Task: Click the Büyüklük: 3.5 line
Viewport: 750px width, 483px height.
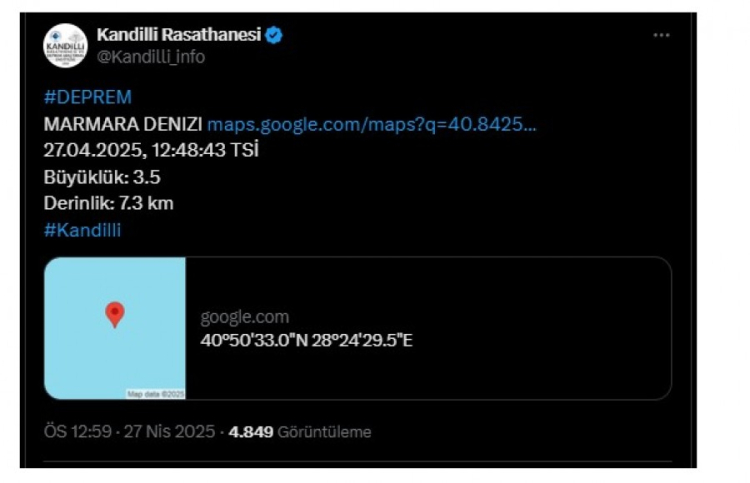Action: click(x=102, y=177)
